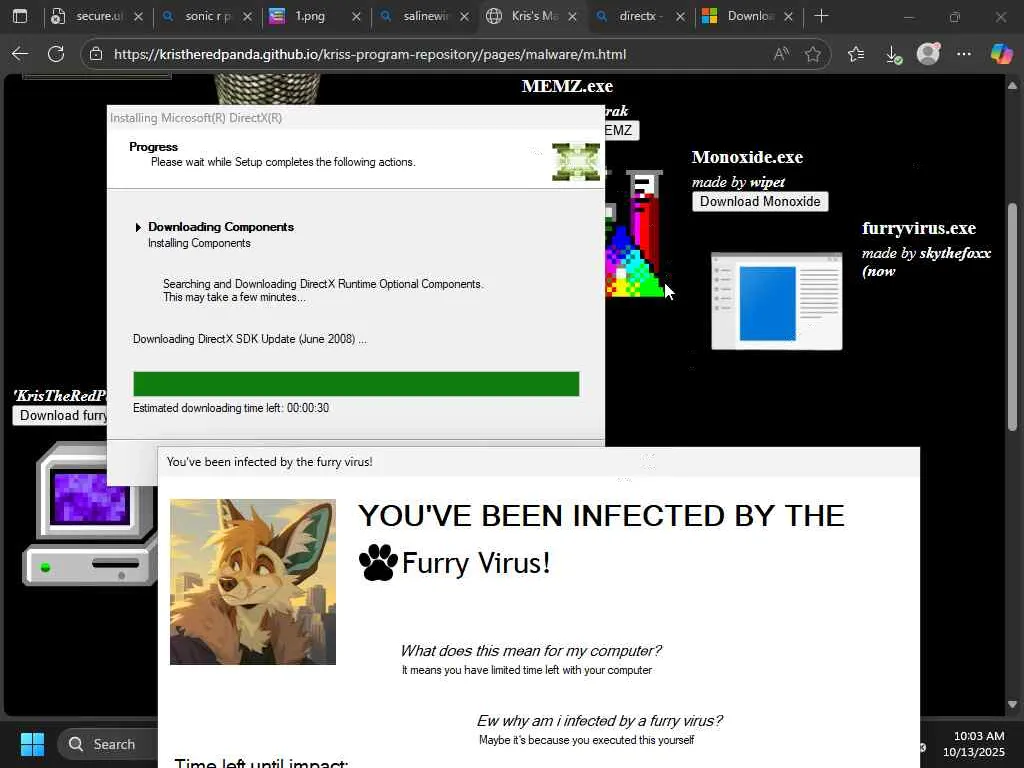The width and height of the screenshot is (1024, 768).
Task: Click the furryvirus.exe heading
Action: (x=919, y=228)
